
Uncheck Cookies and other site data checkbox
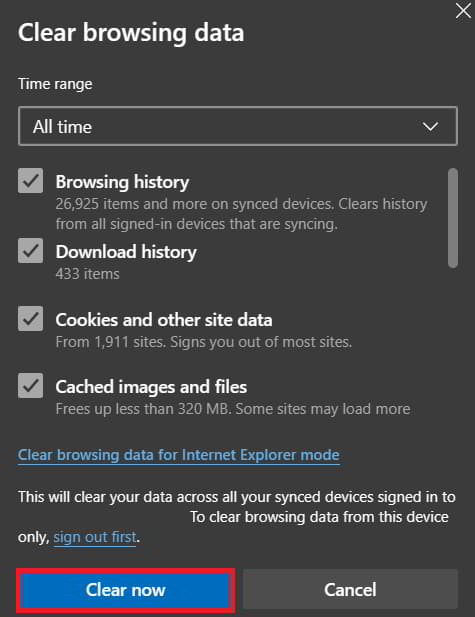pos(30,318)
